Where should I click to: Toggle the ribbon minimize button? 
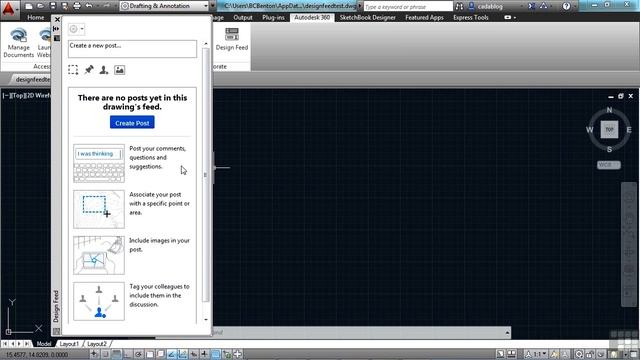pyautogui.click(x=507, y=18)
